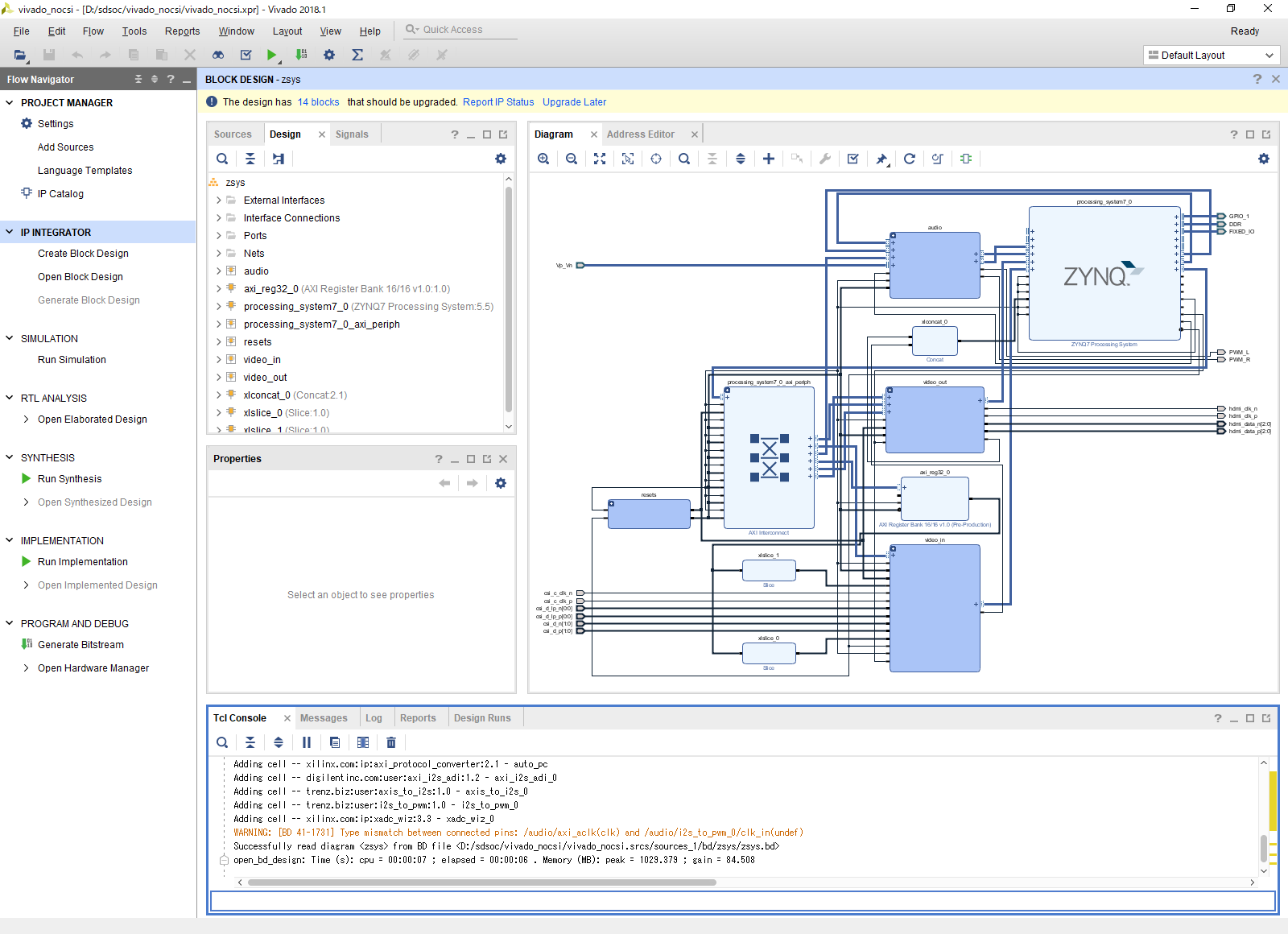Click the Tcl command input field
Screen dimensions: 1288x934
pos(742,901)
